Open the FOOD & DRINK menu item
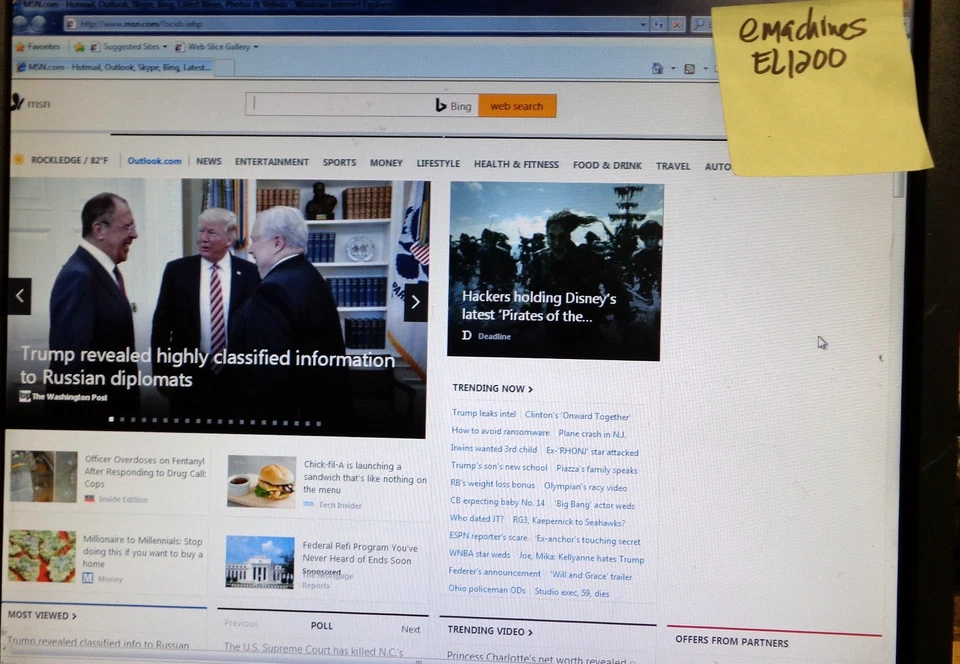 coord(607,166)
